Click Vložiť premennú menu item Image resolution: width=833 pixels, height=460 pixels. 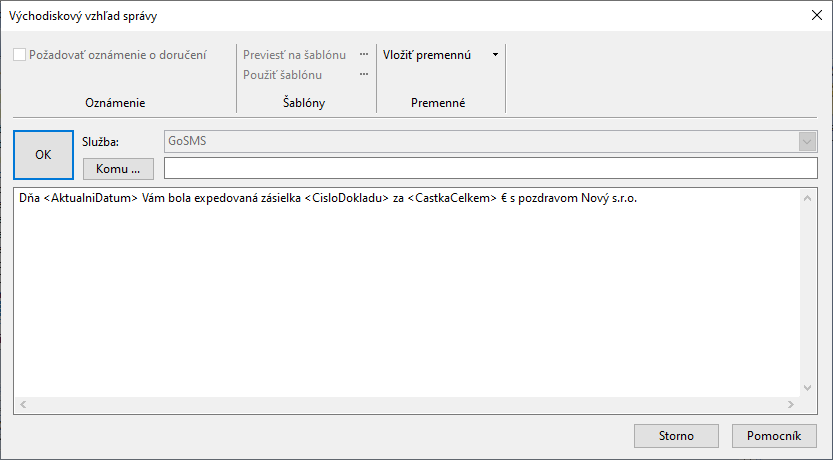pos(427,55)
